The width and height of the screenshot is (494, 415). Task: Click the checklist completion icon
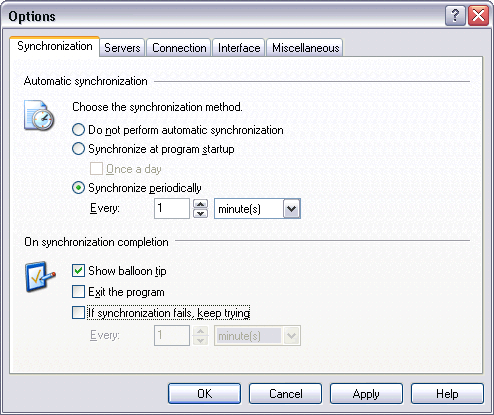point(40,277)
